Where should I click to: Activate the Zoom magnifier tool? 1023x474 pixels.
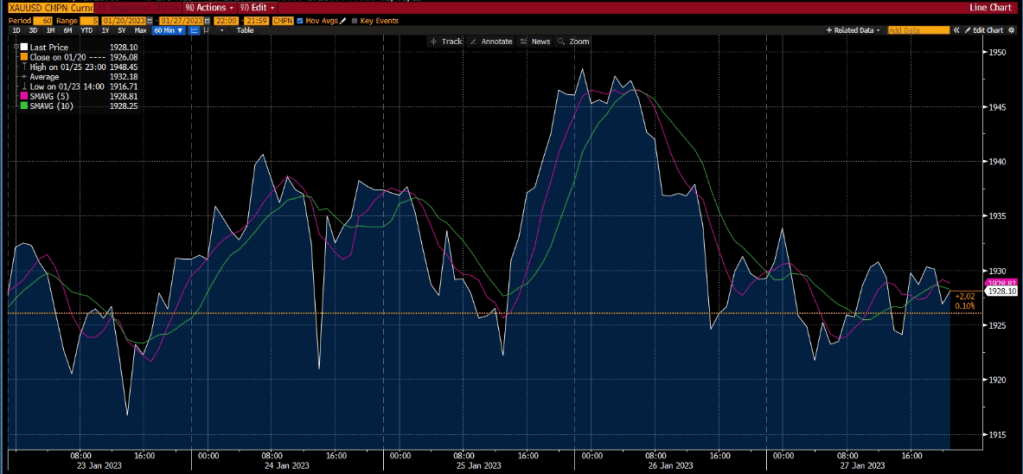[x=575, y=41]
